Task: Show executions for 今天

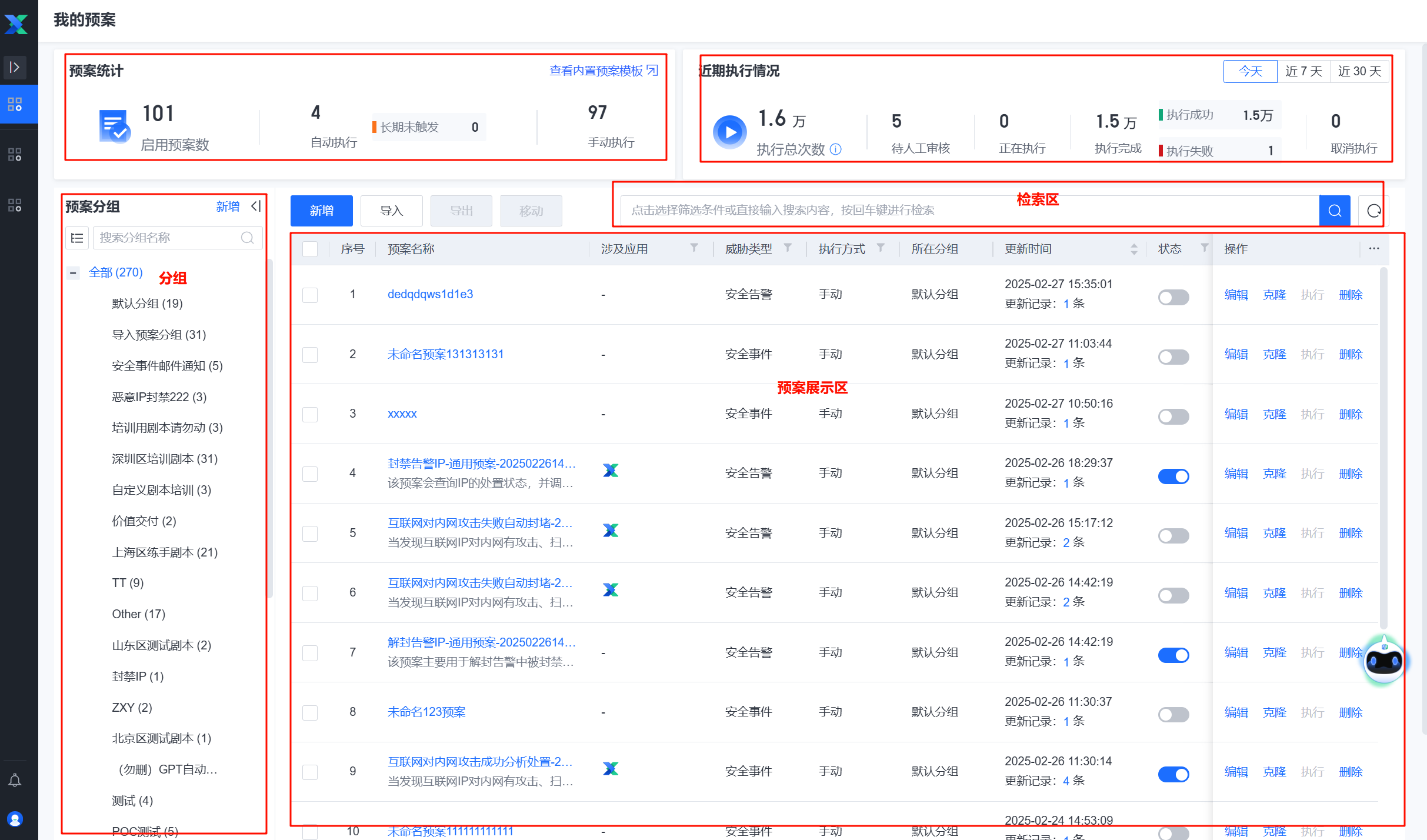Action: pos(1251,71)
